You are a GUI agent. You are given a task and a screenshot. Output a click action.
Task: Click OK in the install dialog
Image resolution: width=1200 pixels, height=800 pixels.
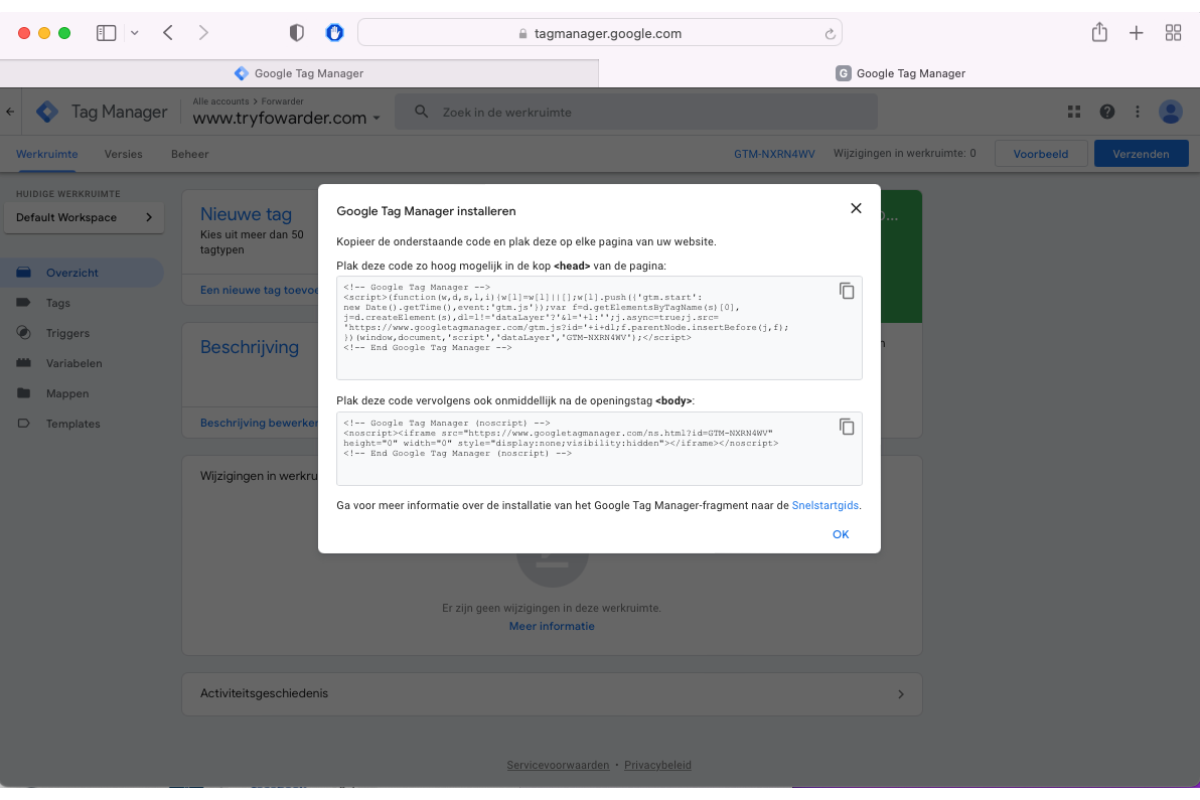coord(840,534)
